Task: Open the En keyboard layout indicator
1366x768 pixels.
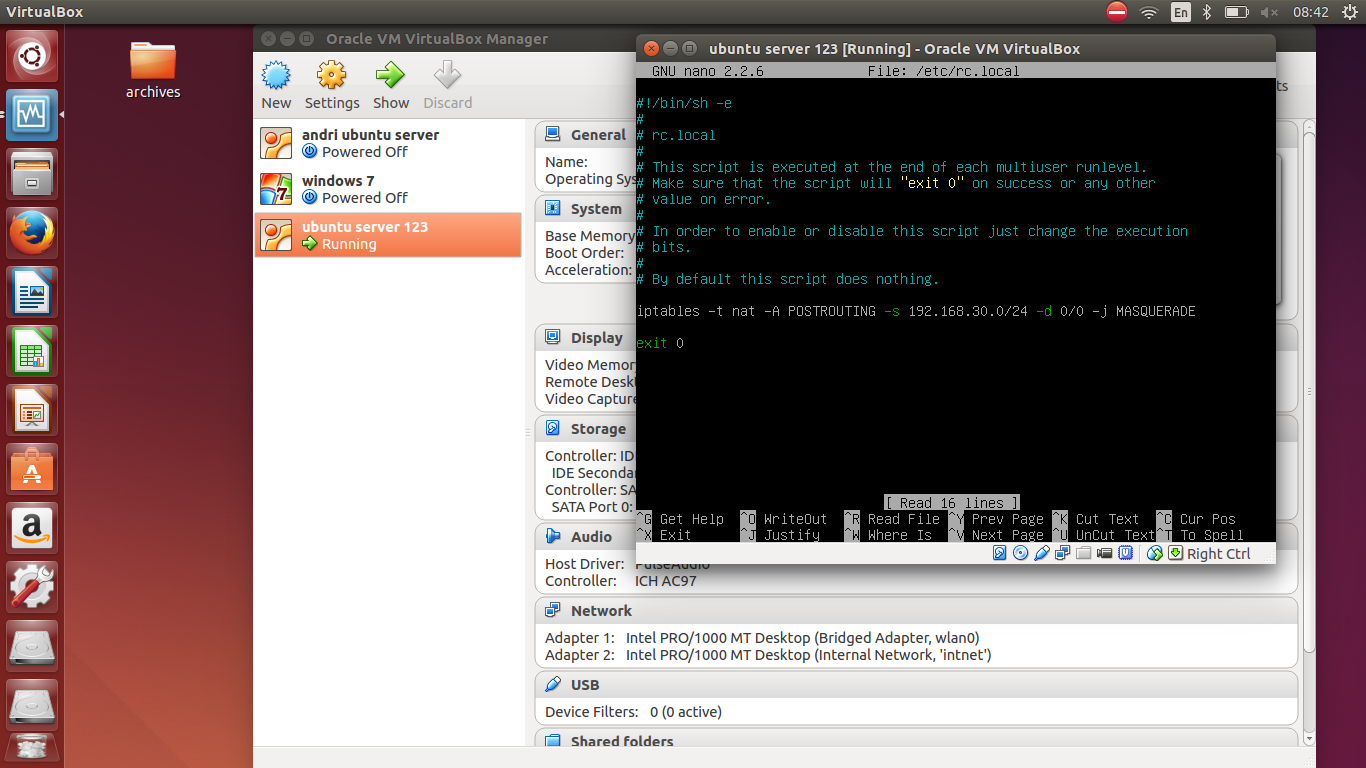Action: (1181, 12)
